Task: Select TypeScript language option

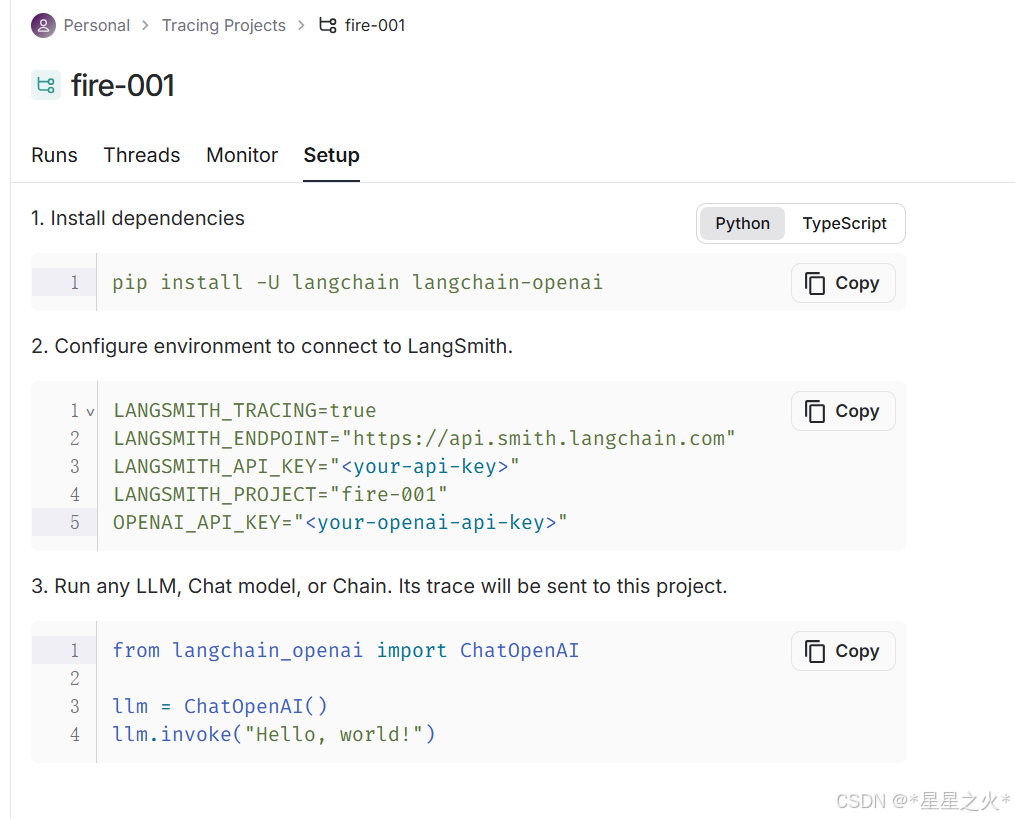Action: tap(845, 223)
